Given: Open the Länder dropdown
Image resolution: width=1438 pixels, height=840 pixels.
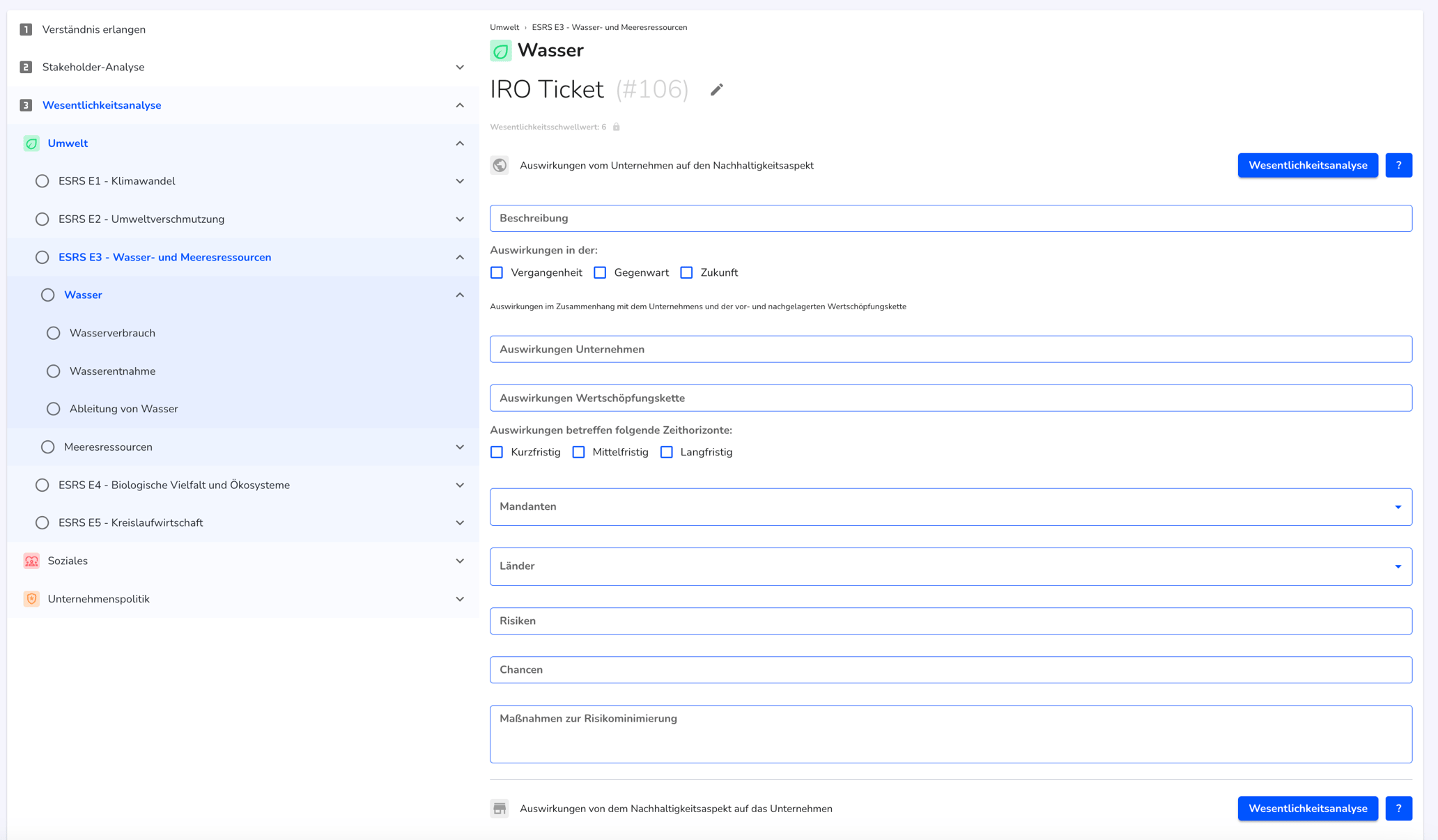Looking at the screenshot, I should coord(951,566).
